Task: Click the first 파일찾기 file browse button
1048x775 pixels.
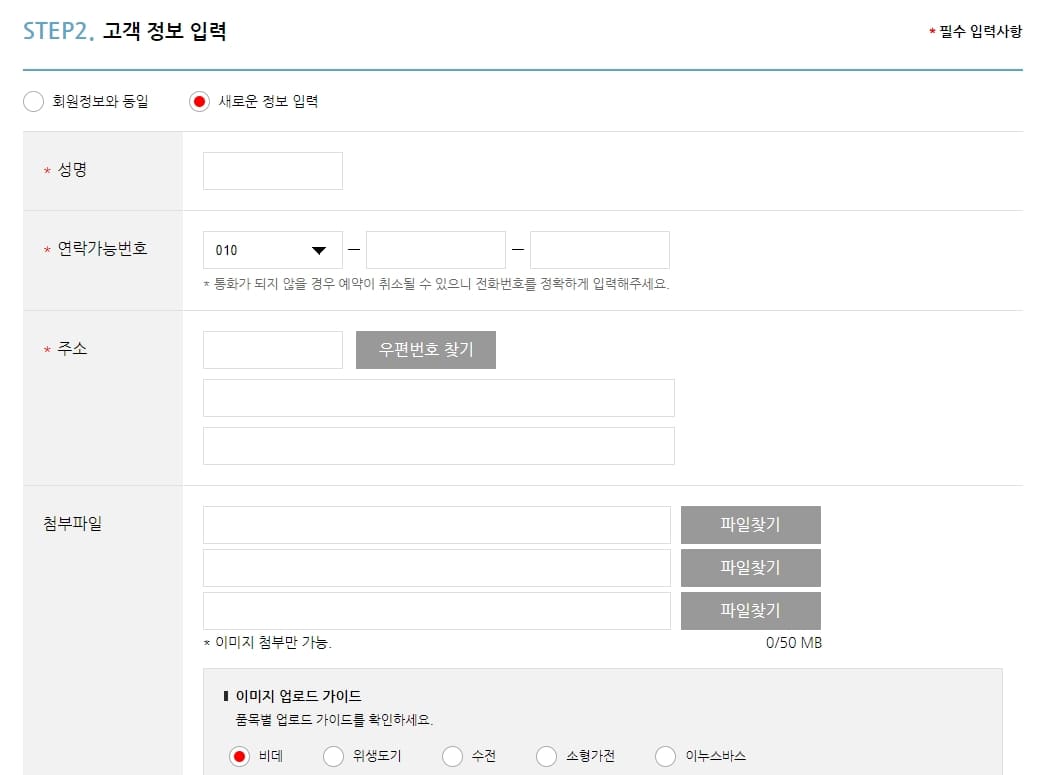Action: tap(750, 524)
